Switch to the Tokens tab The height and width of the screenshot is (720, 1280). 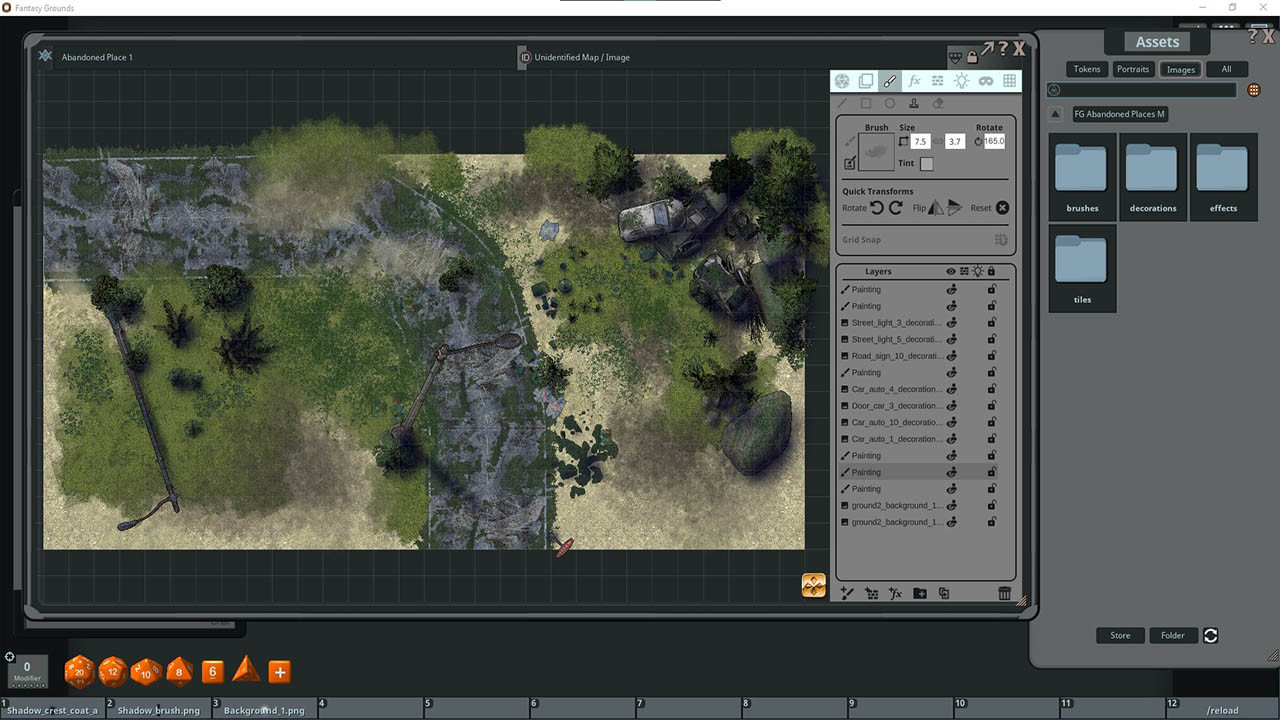pos(1087,69)
